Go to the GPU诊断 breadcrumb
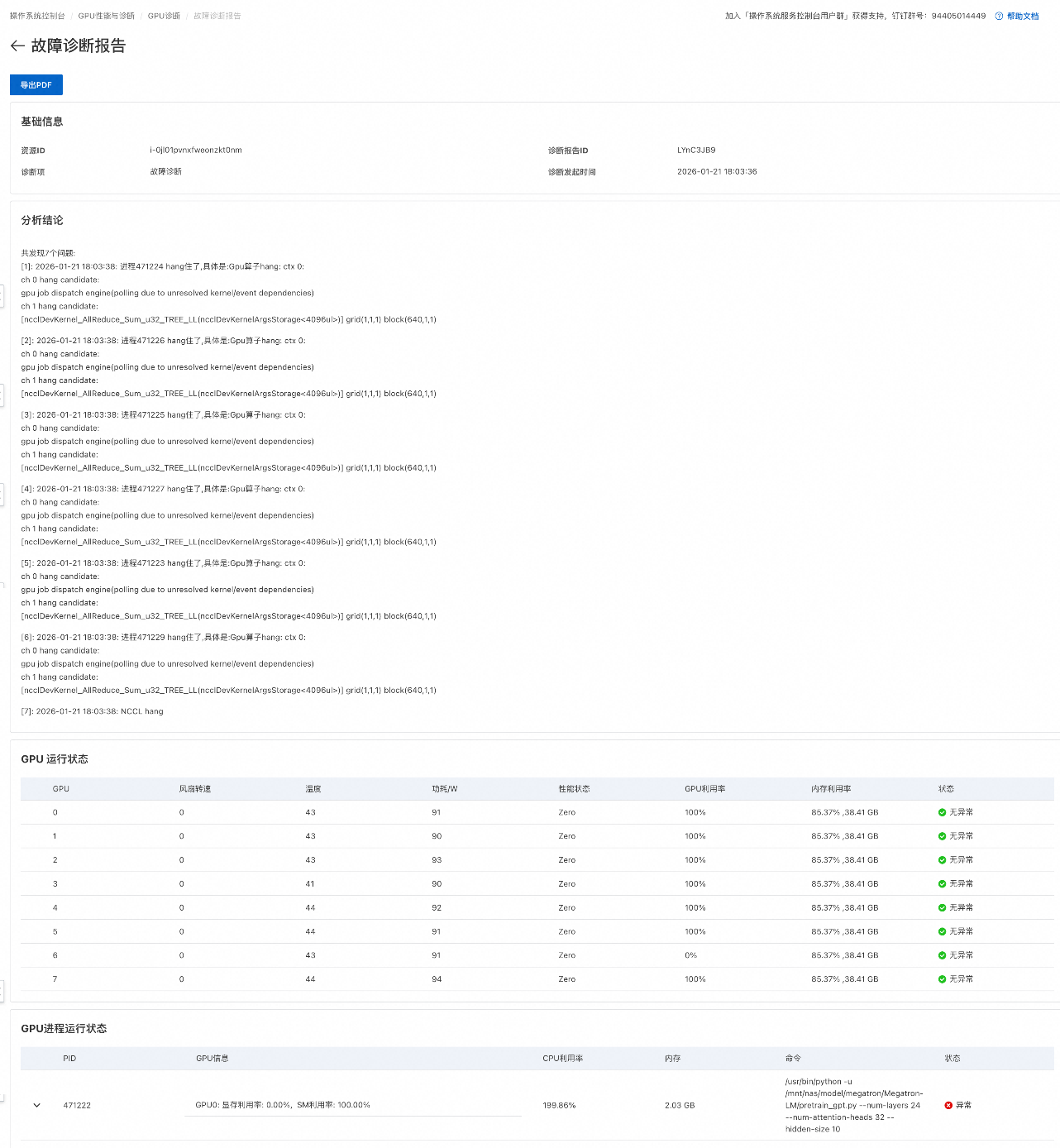 click(x=164, y=16)
